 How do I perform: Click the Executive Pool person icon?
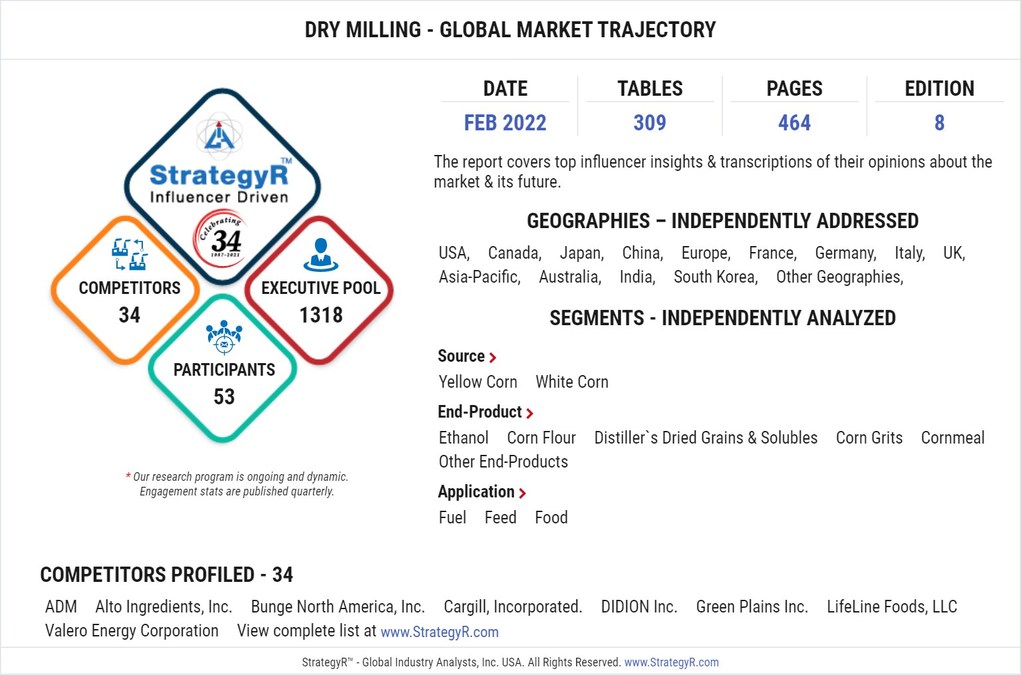pos(320,255)
